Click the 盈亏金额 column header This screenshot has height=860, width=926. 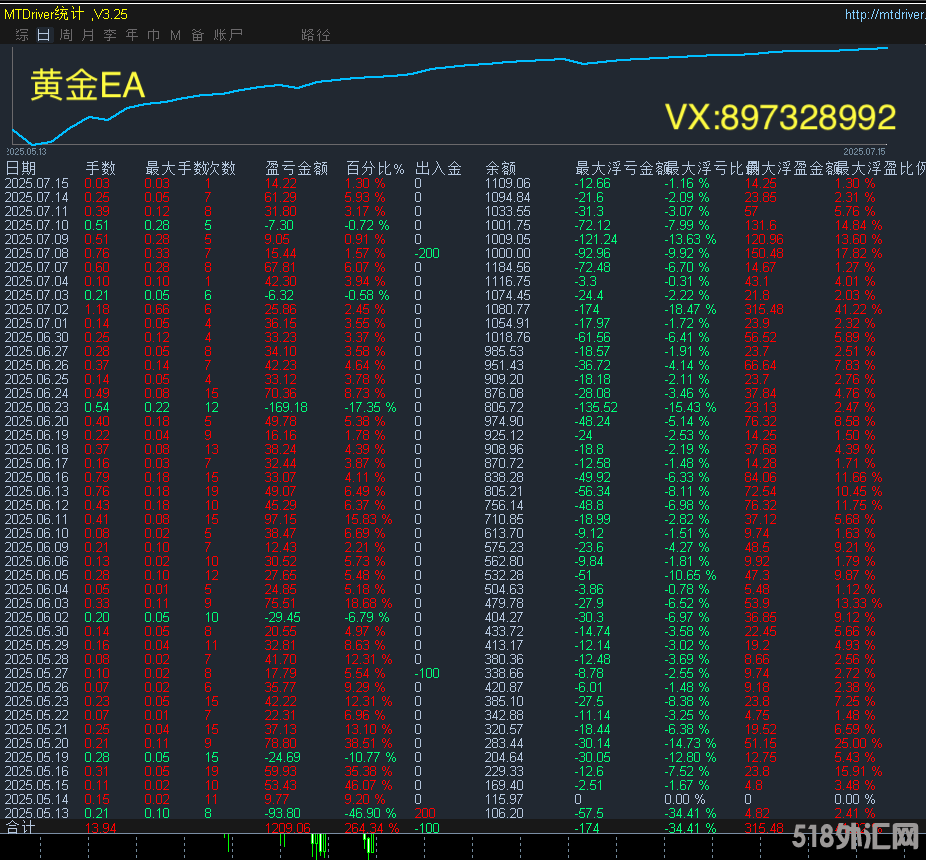[x=296, y=168]
